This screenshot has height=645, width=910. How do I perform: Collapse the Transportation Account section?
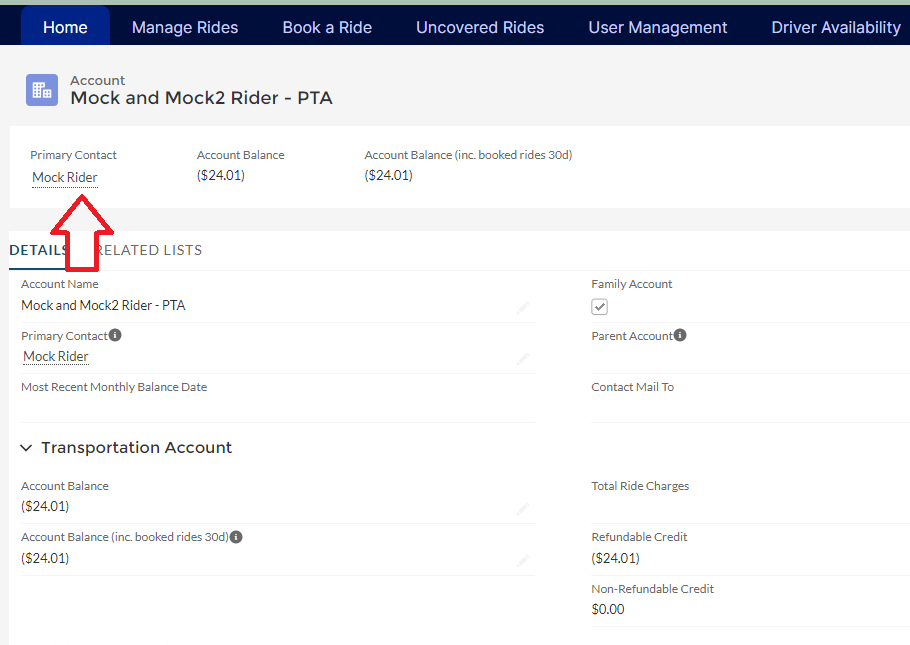tap(27, 448)
